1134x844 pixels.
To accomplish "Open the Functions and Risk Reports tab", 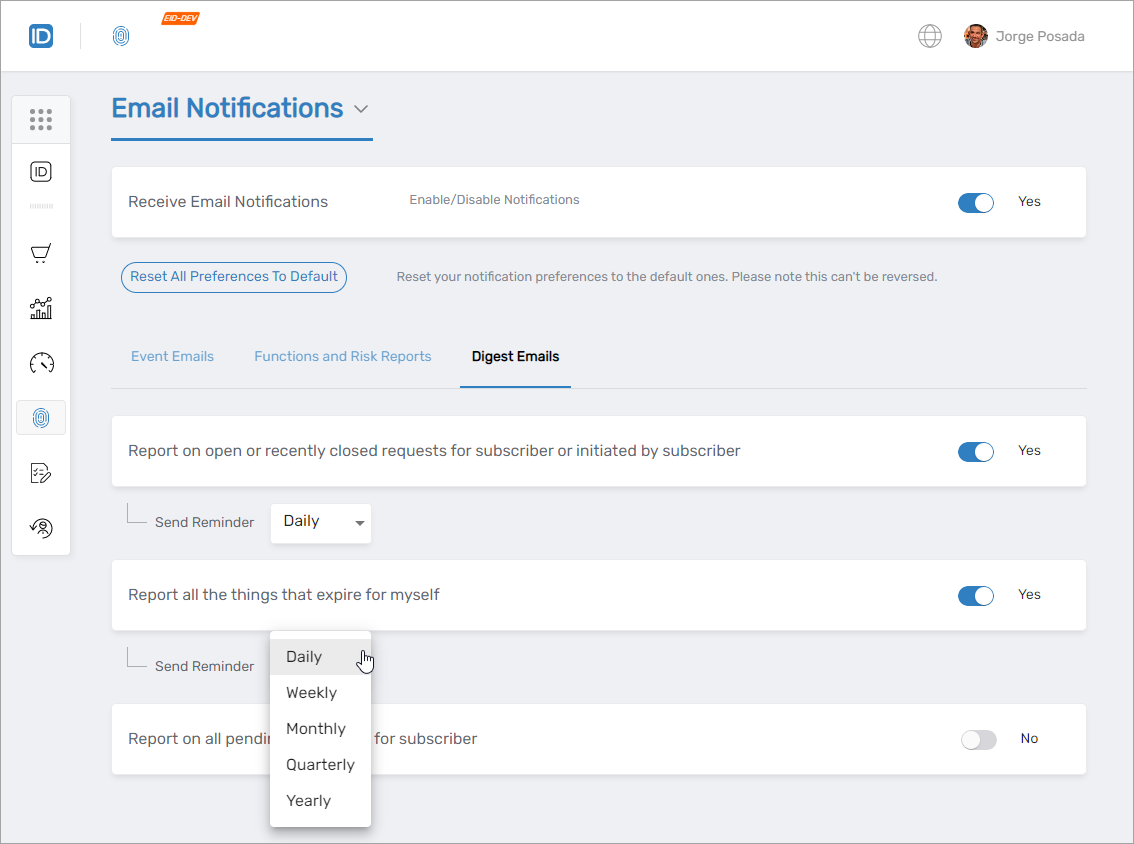I will 343,356.
